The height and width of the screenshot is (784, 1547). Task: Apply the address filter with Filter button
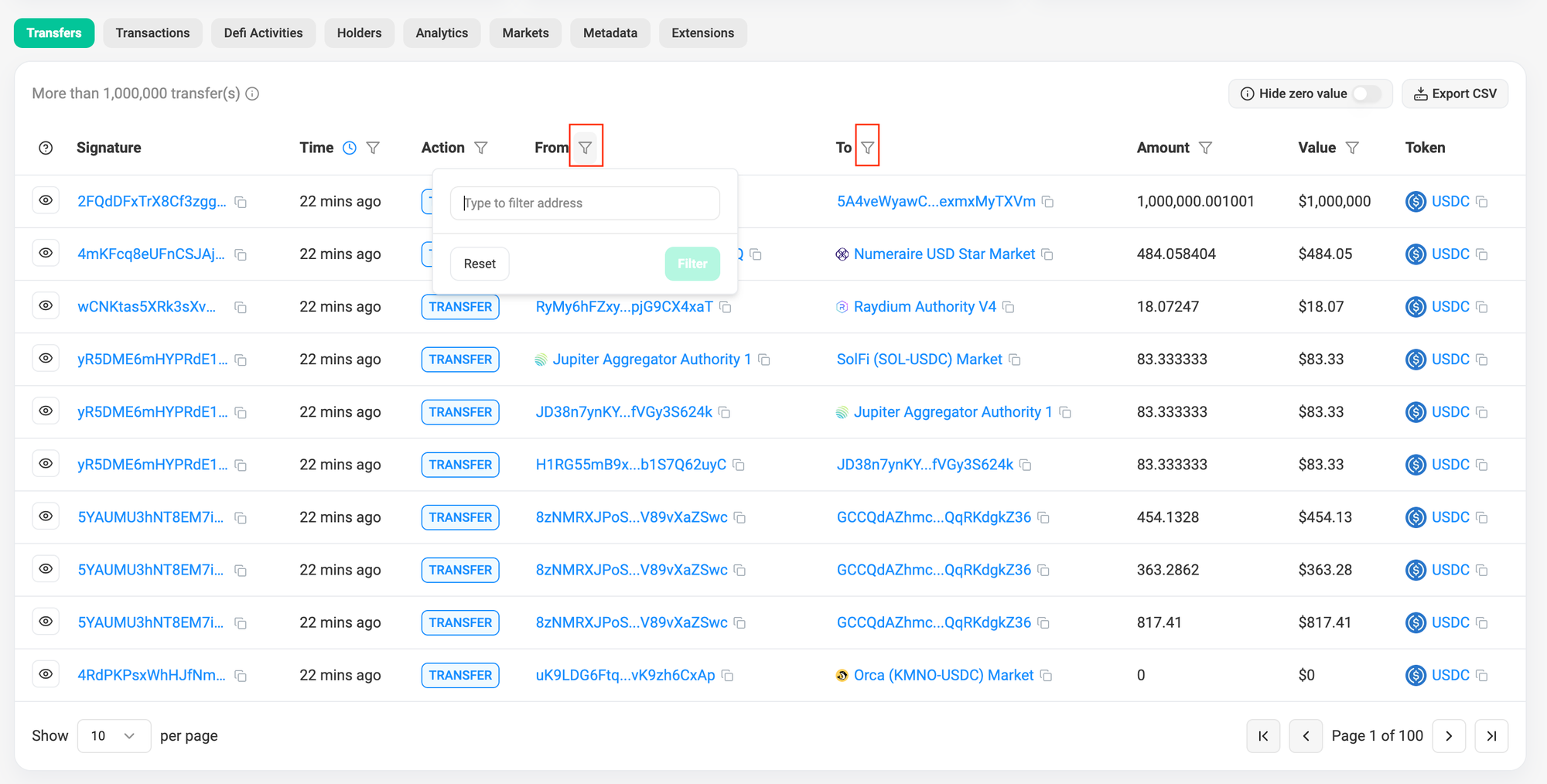point(692,264)
